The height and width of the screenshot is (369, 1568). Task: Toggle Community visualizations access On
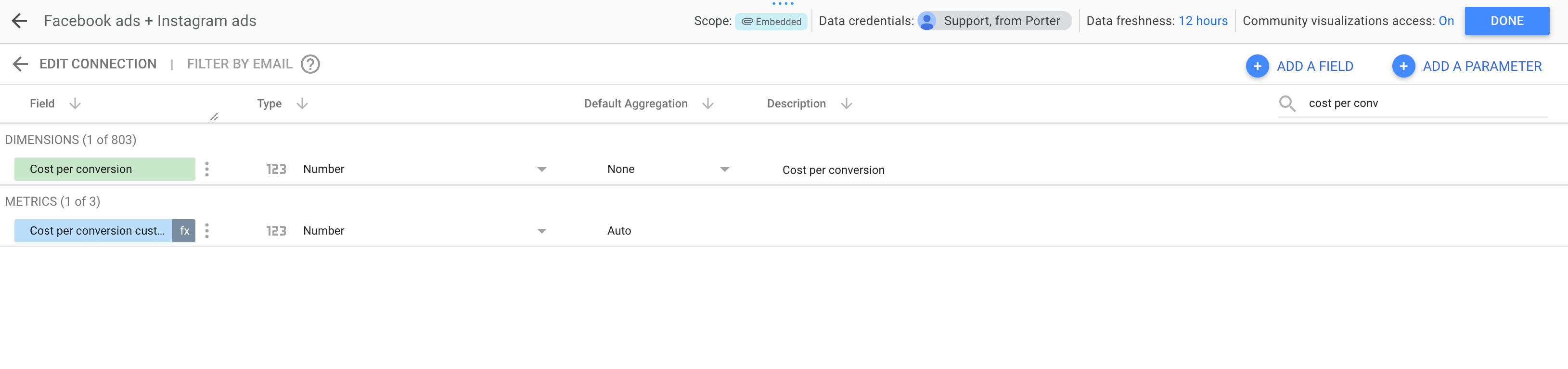[x=1446, y=21]
